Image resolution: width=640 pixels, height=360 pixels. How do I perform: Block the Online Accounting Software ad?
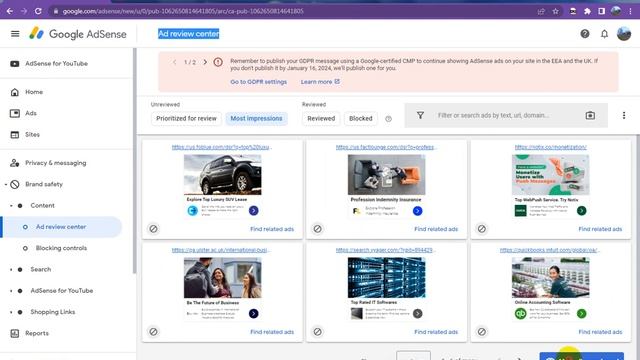[x=482, y=332]
